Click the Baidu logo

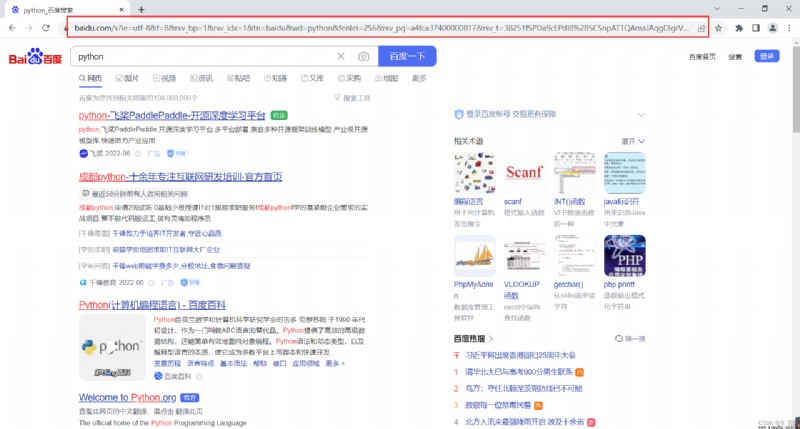pyautogui.click(x=35, y=57)
